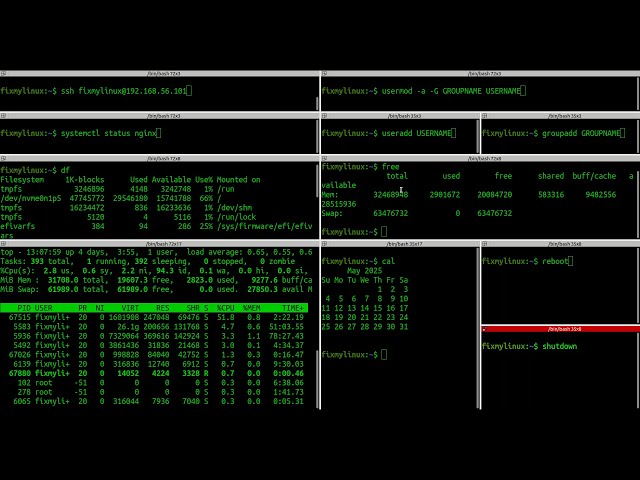This screenshot has width=640, height=480.
Task: Click the 'load average' text in top
Action: tap(211, 252)
